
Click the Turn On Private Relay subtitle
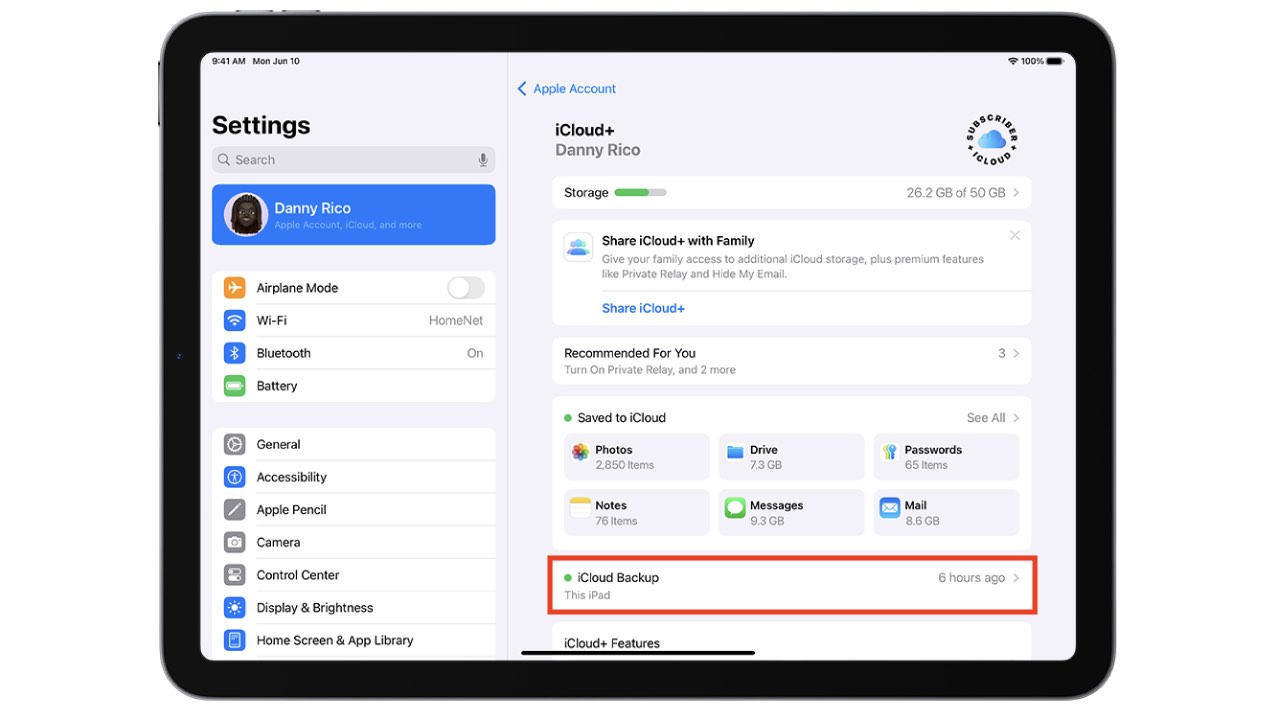click(x=650, y=370)
